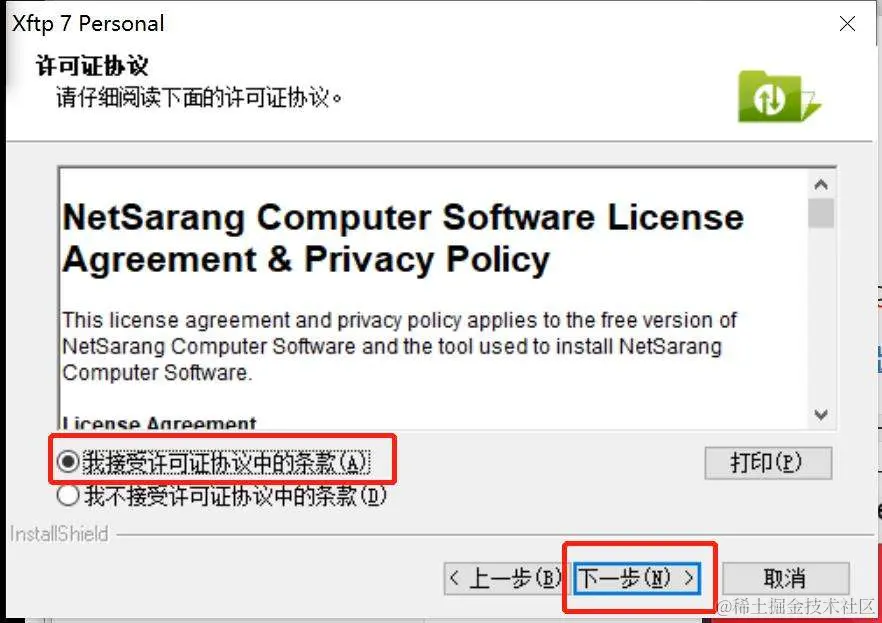
Task: Click the NetSarang License Agreement heading text
Action: tap(403, 238)
